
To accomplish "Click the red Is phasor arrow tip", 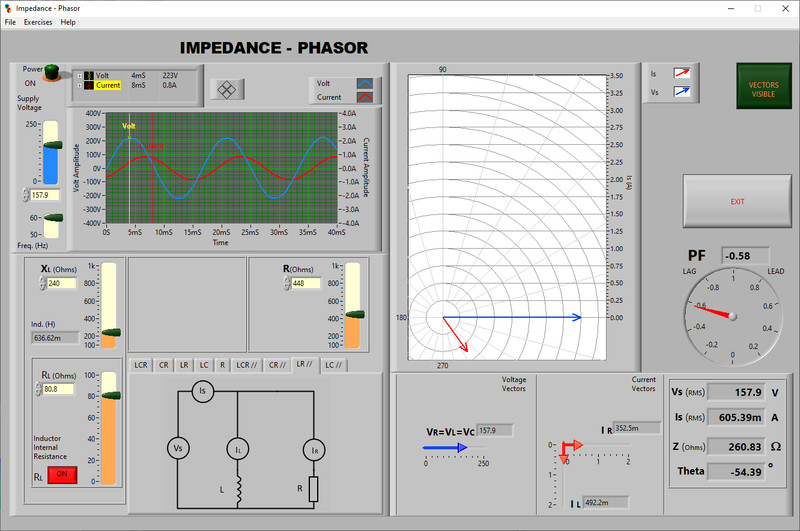I will [x=464, y=348].
